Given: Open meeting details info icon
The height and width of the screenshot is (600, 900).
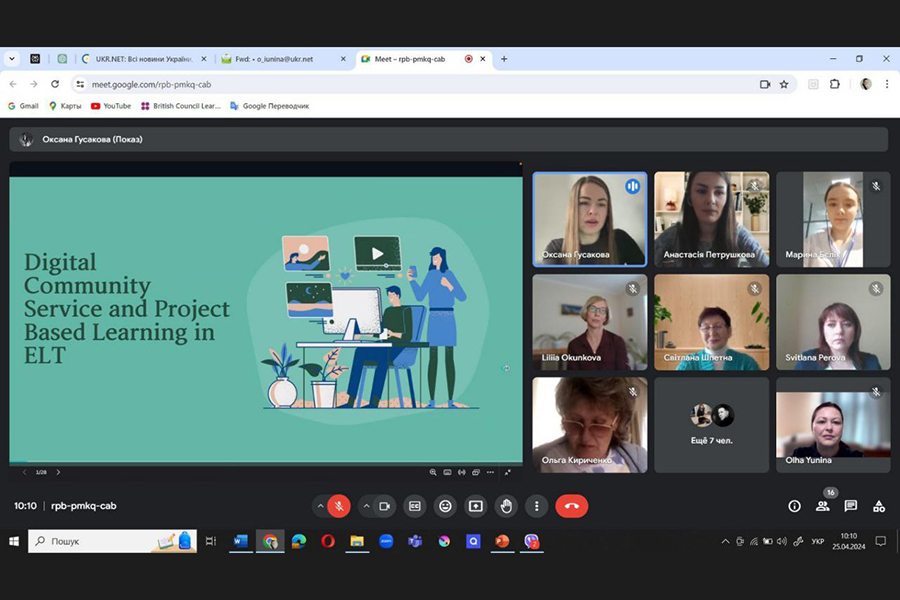Looking at the screenshot, I should click(794, 506).
